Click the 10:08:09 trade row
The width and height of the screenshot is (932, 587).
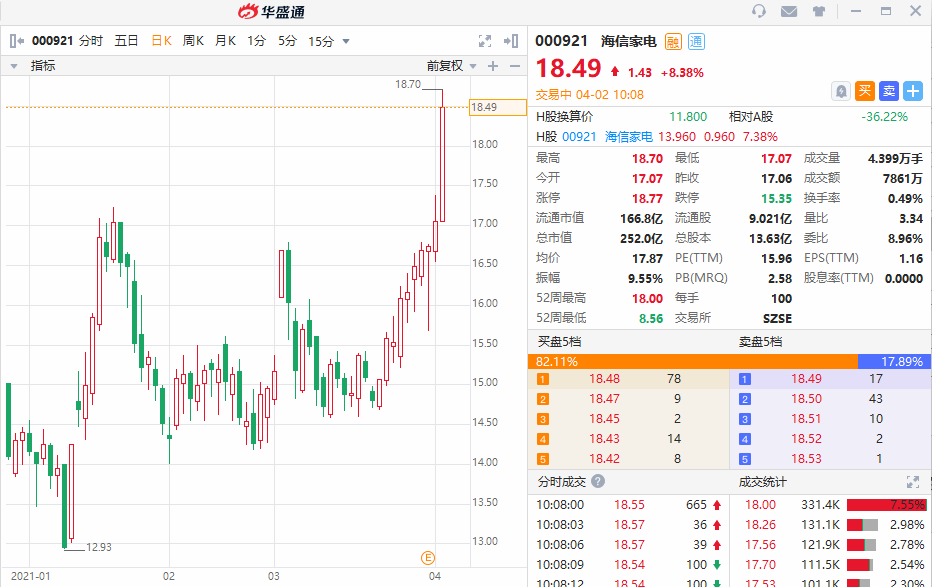click(x=629, y=564)
